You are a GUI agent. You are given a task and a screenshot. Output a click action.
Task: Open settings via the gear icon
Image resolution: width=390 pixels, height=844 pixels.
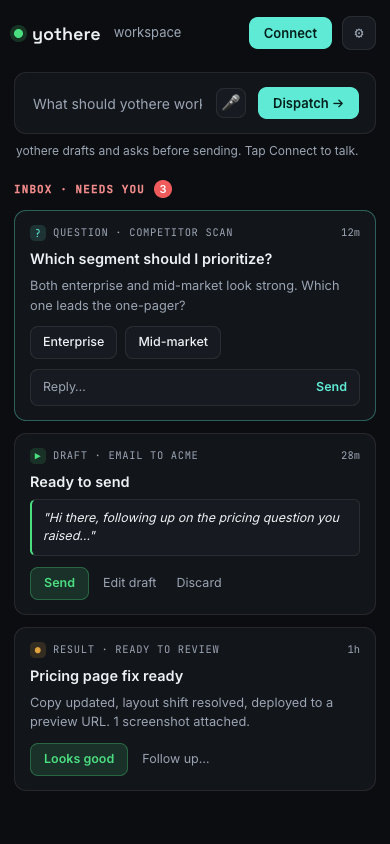click(359, 33)
